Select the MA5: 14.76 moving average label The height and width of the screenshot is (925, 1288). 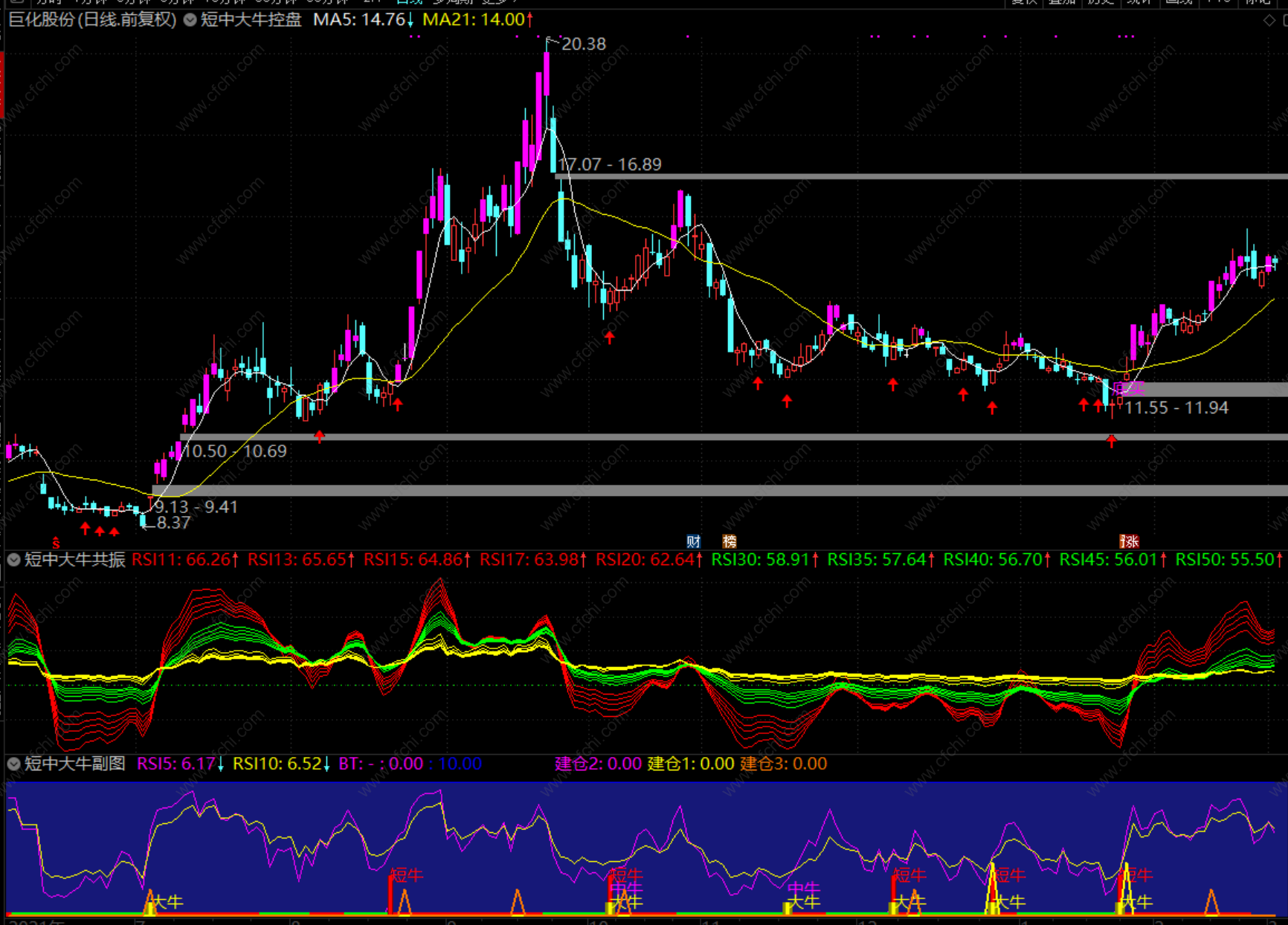(363, 20)
